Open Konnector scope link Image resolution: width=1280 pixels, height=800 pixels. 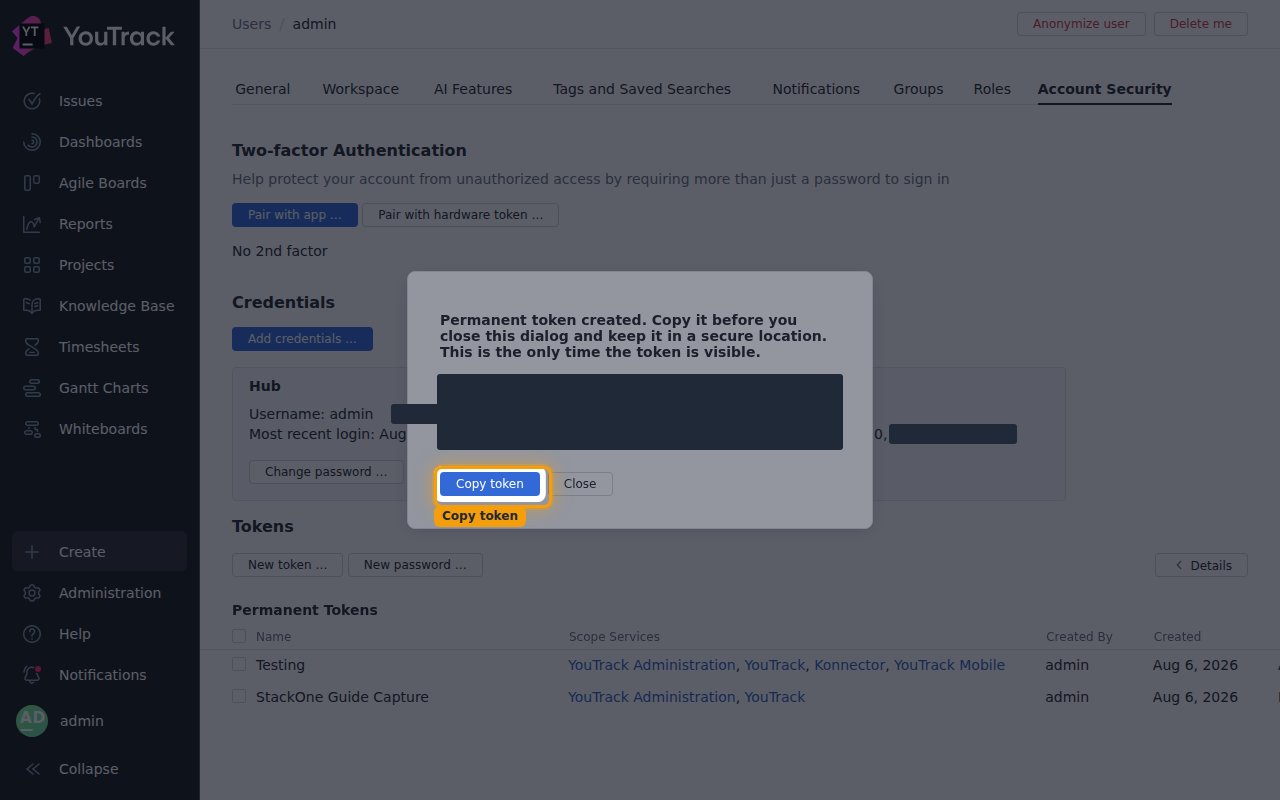point(850,665)
